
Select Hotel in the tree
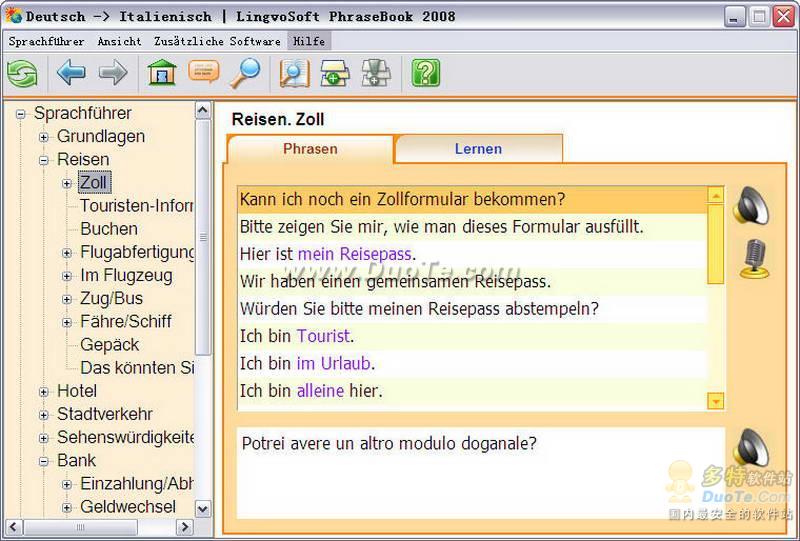click(x=77, y=391)
